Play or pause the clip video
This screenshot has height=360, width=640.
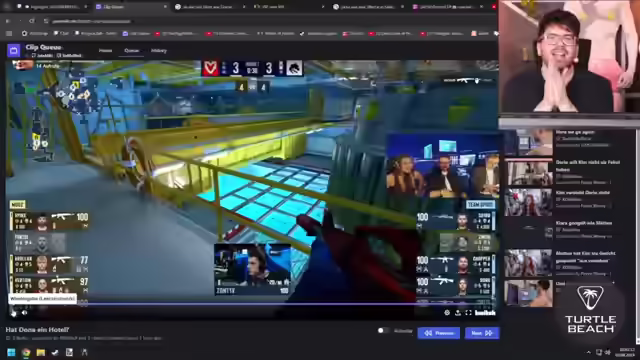13,313
